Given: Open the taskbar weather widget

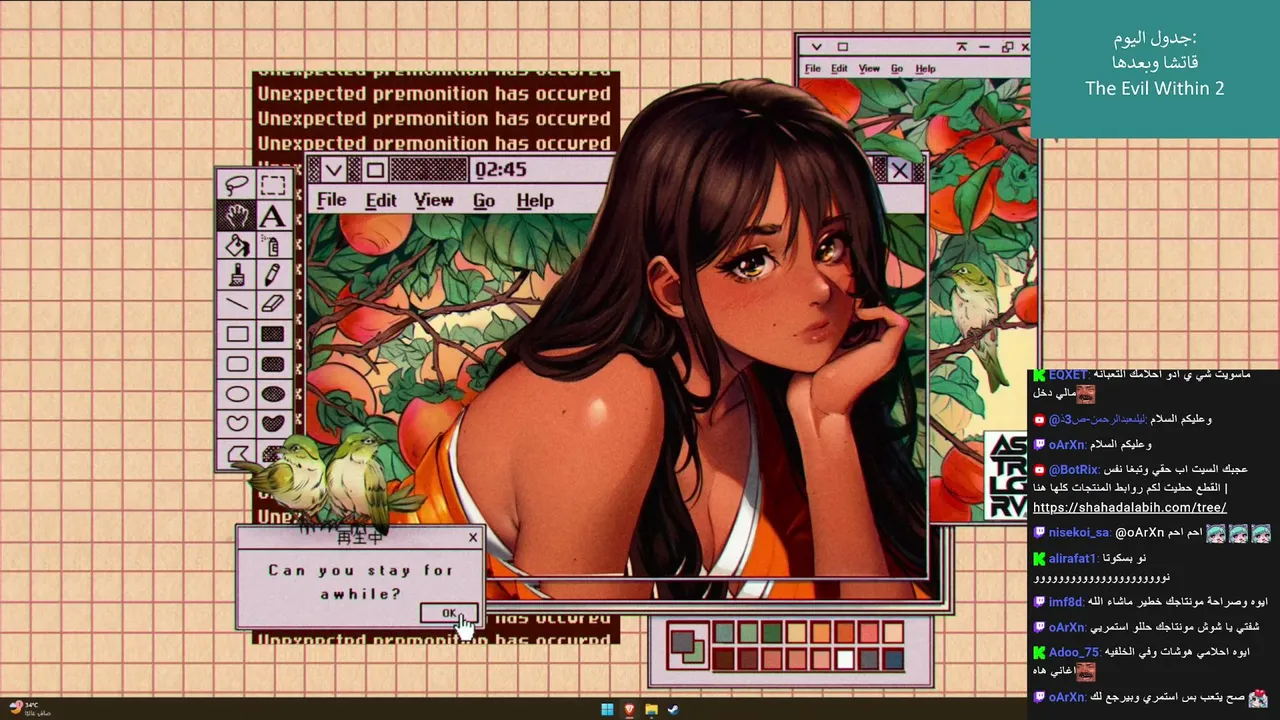Looking at the screenshot, I should click(30, 709).
